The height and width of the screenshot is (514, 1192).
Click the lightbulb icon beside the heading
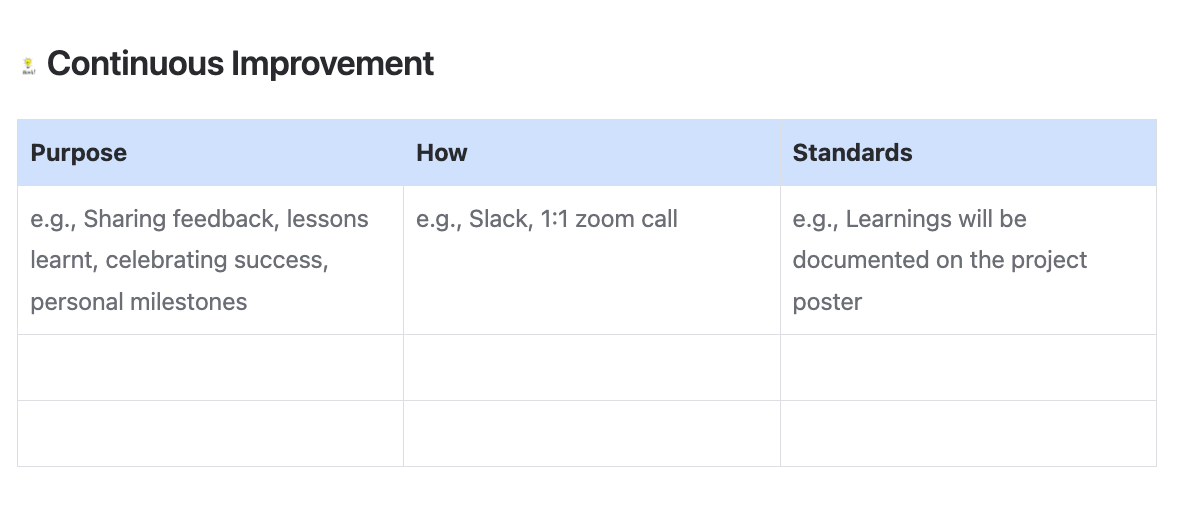coord(28,66)
